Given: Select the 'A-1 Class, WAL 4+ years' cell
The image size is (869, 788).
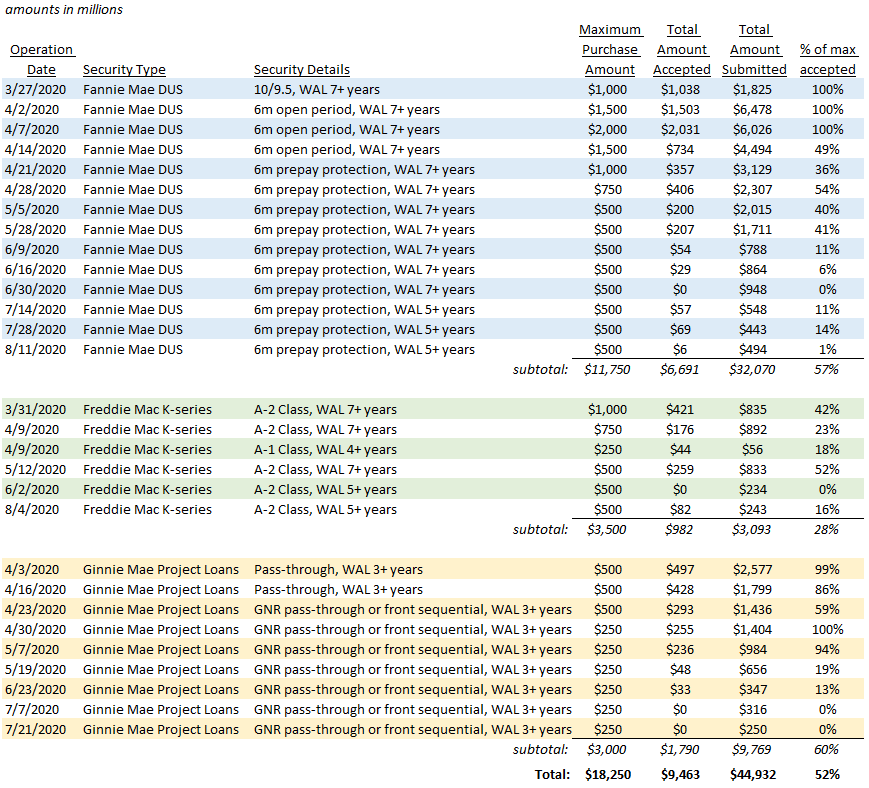Looking at the screenshot, I should click(x=325, y=449).
